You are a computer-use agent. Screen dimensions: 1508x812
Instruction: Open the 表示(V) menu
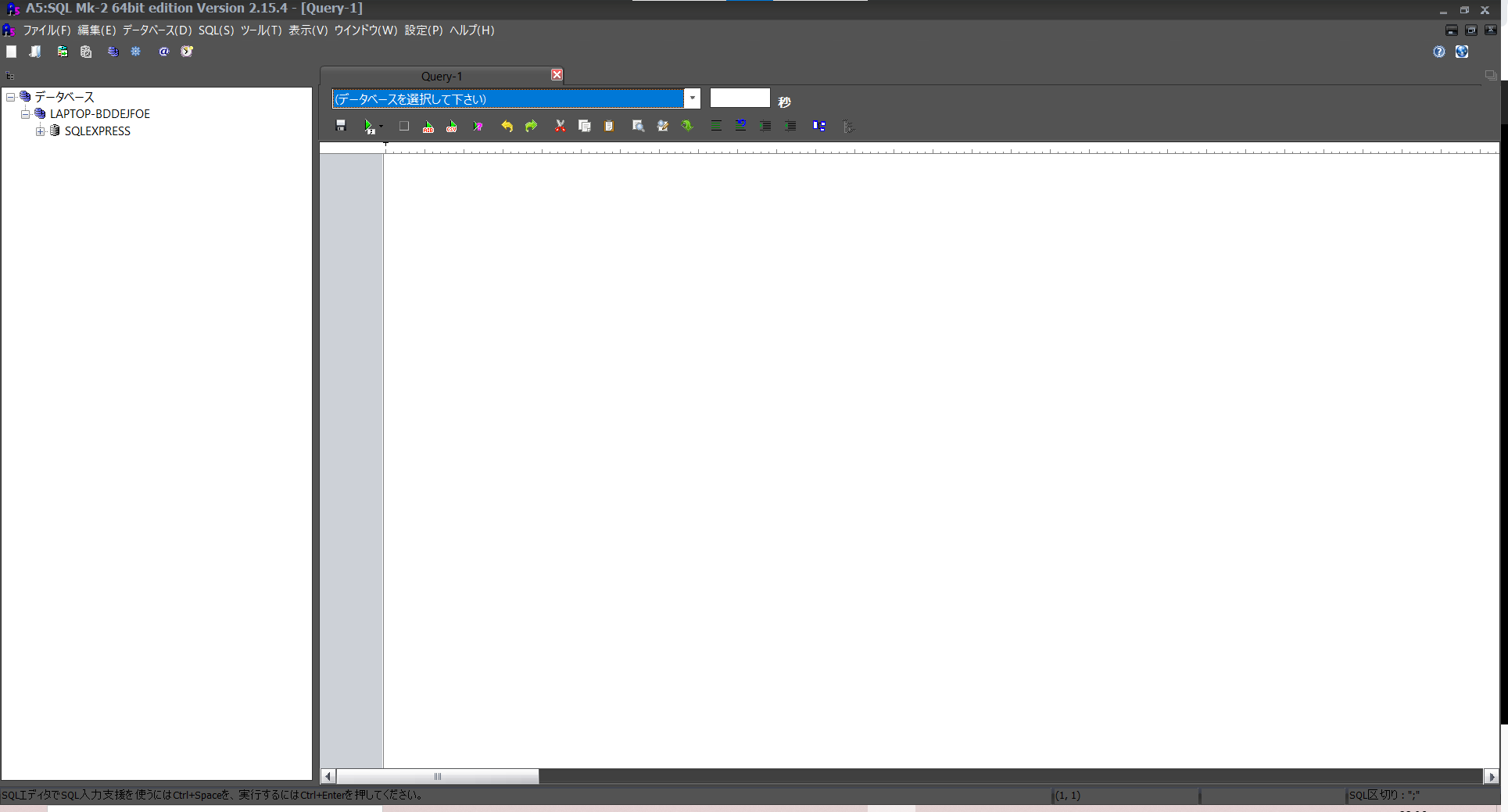point(308,30)
